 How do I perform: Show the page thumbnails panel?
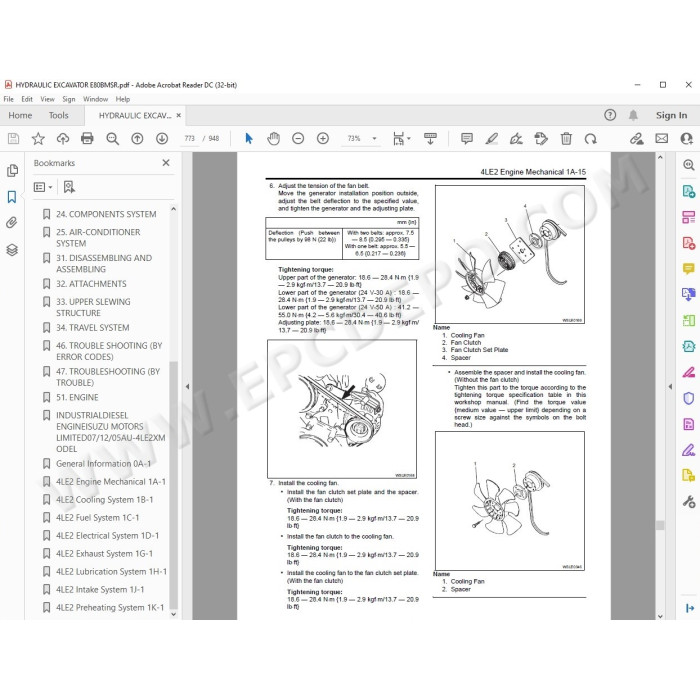12,171
